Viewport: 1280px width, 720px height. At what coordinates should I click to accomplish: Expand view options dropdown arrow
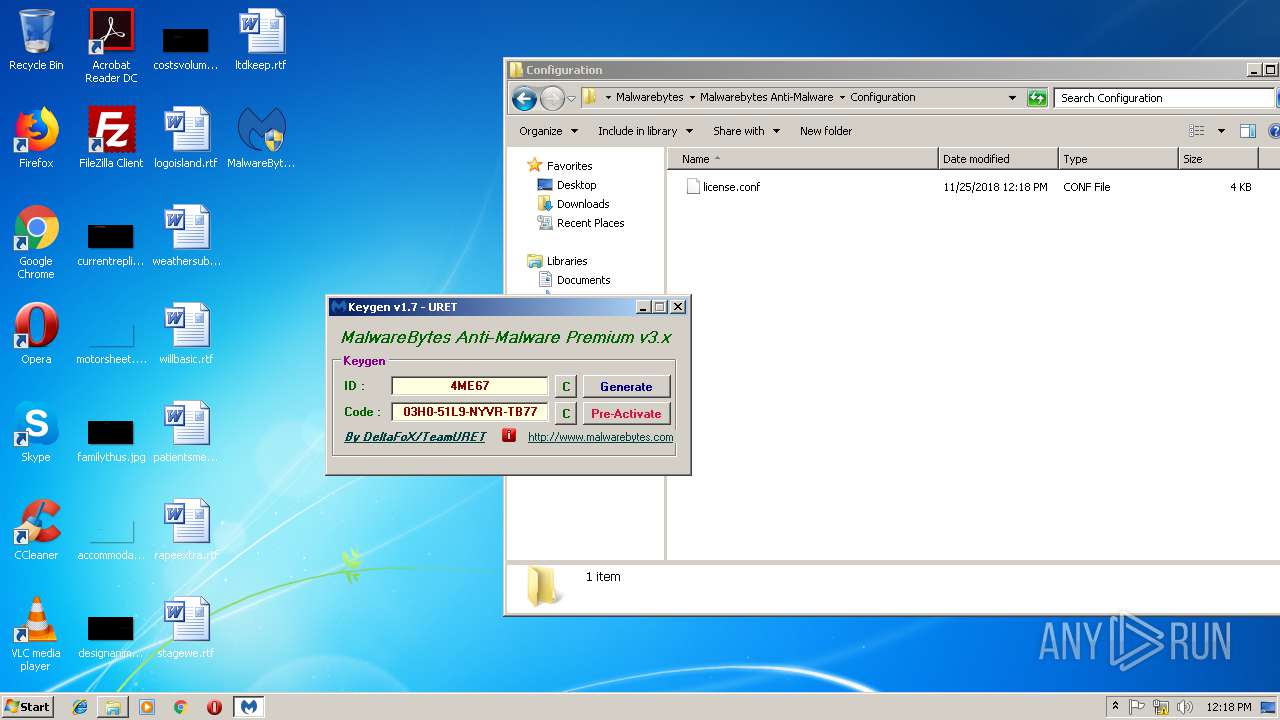pyautogui.click(x=1221, y=131)
